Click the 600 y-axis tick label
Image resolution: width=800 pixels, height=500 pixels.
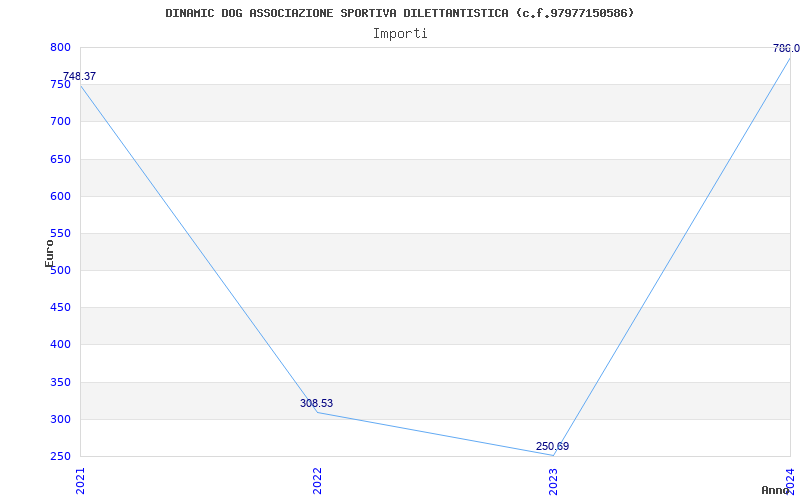(60, 196)
